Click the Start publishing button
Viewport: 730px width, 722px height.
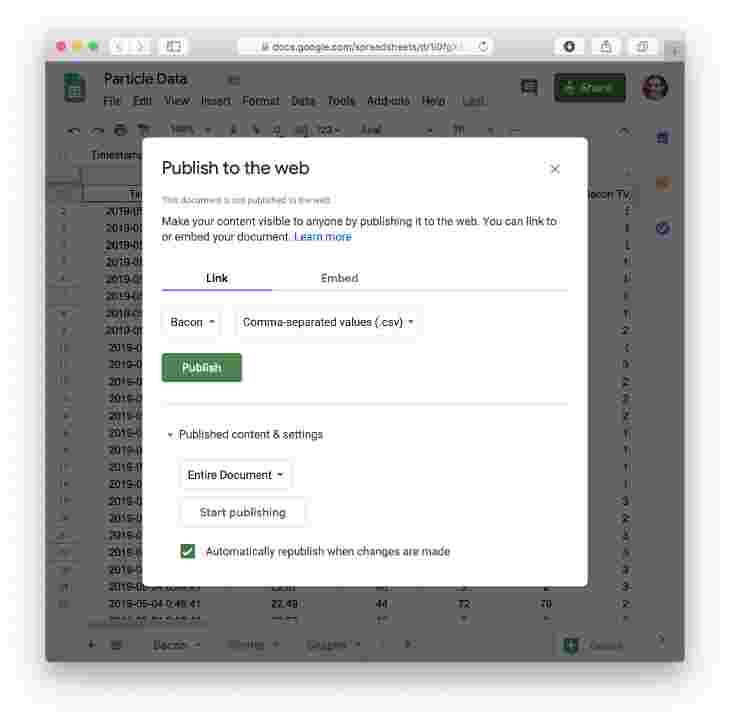click(x=243, y=513)
